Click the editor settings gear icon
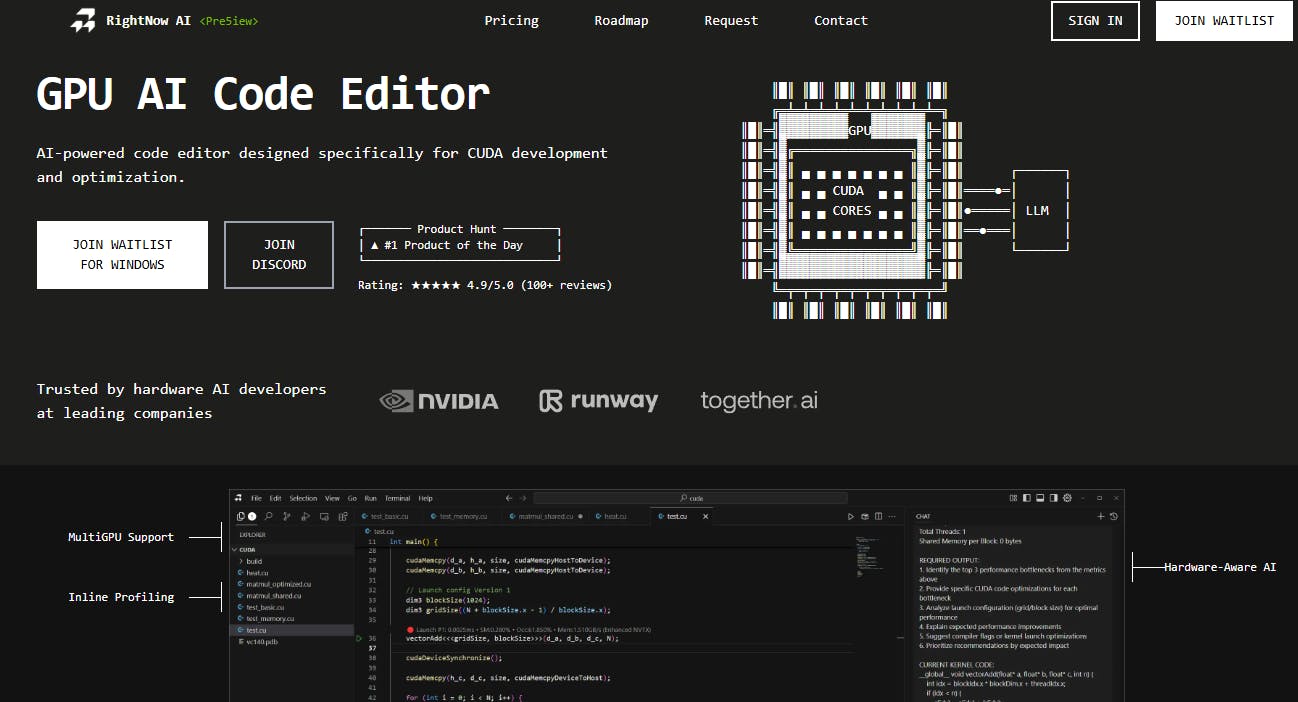The width and height of the screenshot is (1298, 702). pos(1067,498)
